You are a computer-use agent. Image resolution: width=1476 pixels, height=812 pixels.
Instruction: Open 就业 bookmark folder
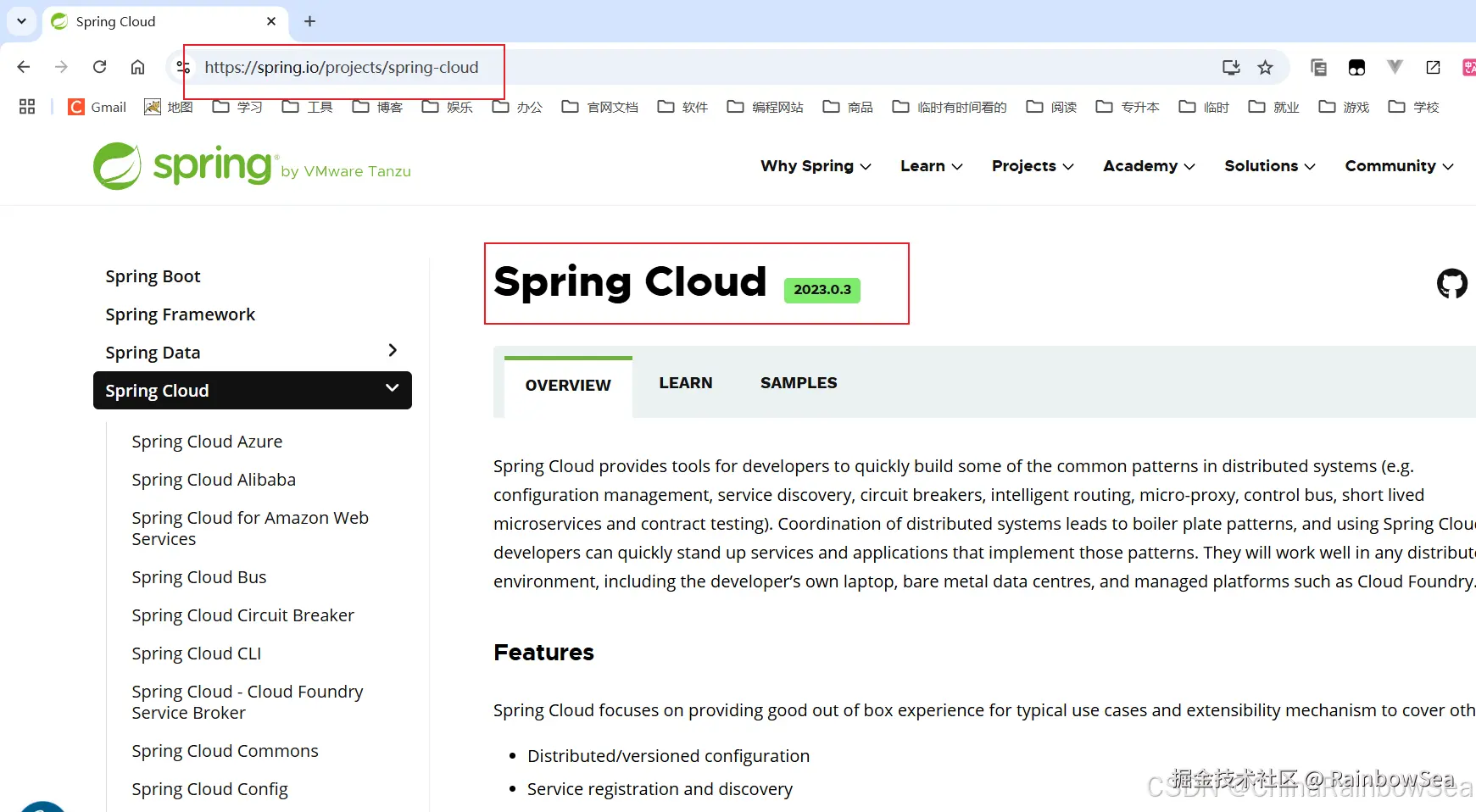1274,107
